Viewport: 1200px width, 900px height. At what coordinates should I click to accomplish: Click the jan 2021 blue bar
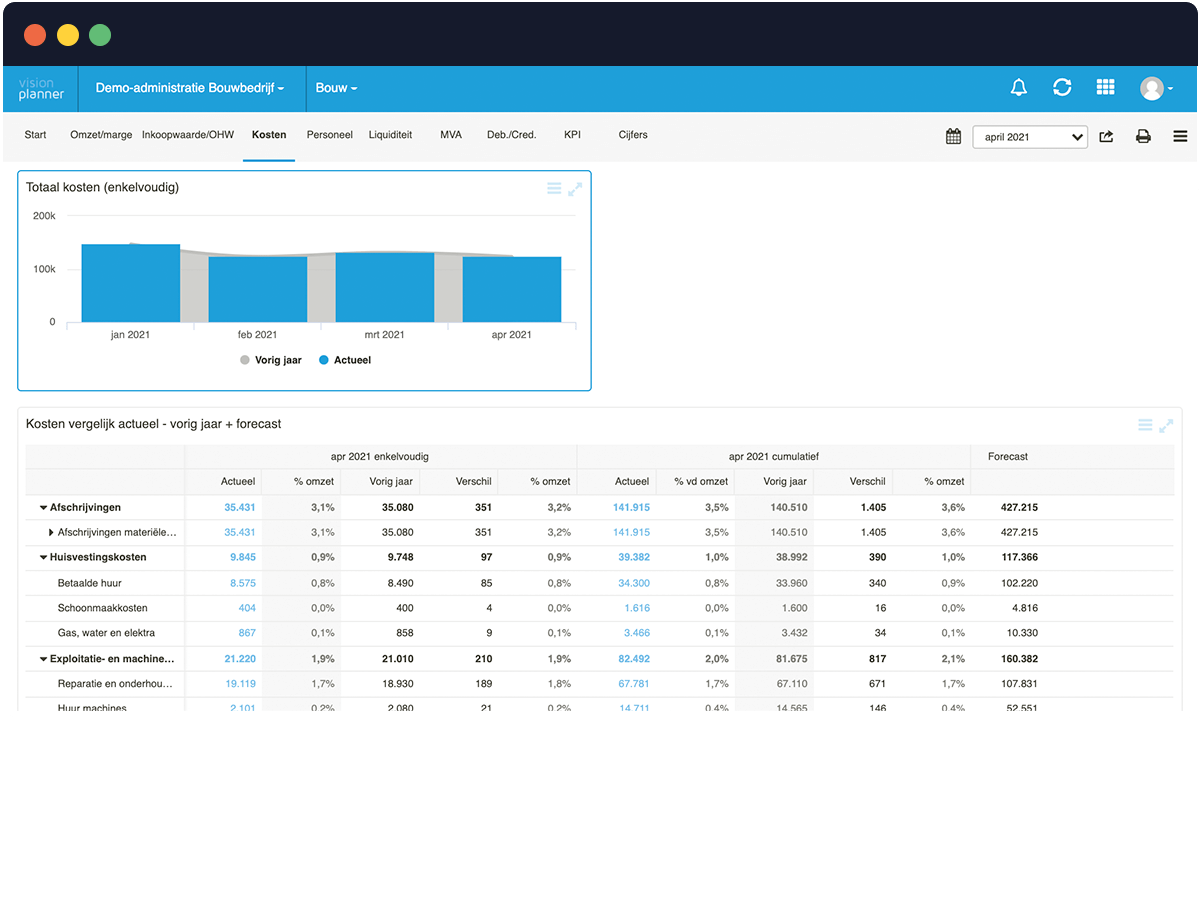[x=131, y=283]
